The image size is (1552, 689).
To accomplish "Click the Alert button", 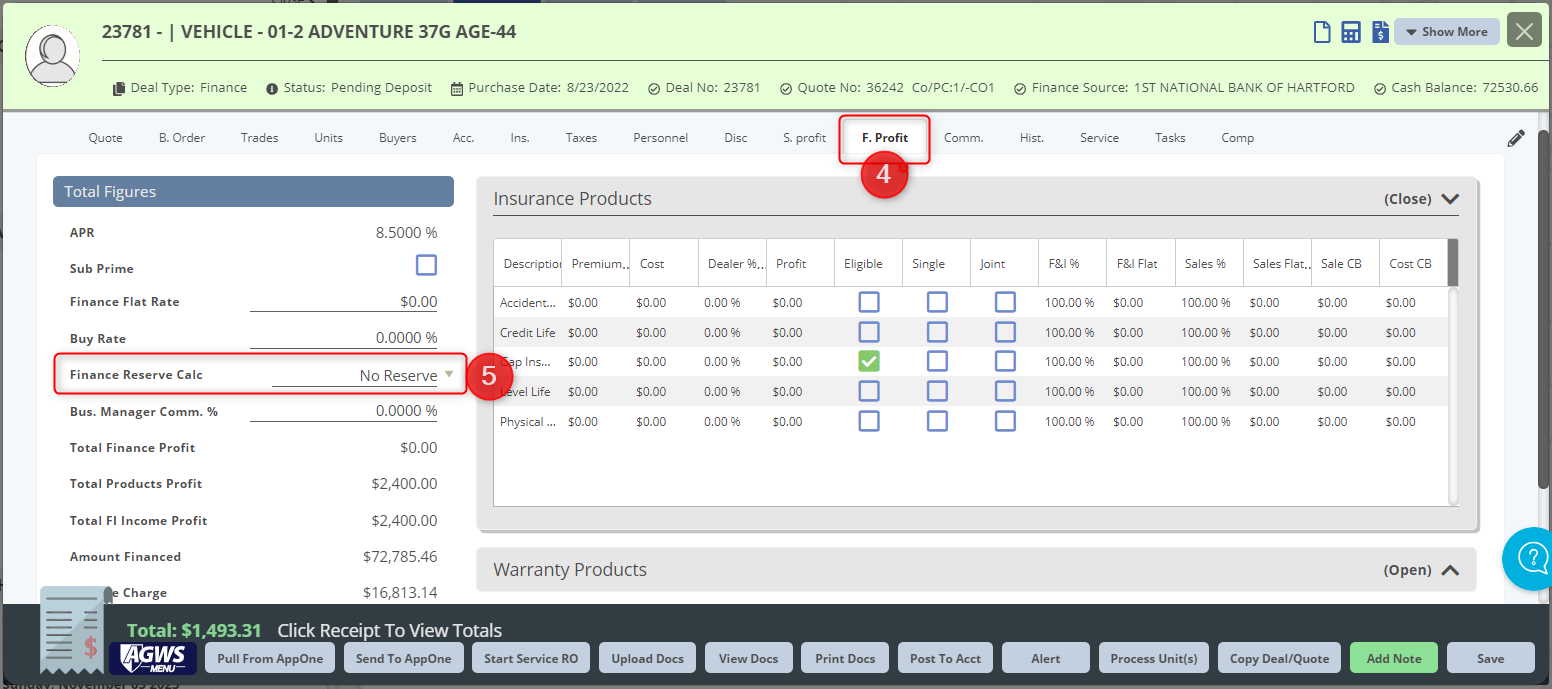I will (x=1046, y=658).
